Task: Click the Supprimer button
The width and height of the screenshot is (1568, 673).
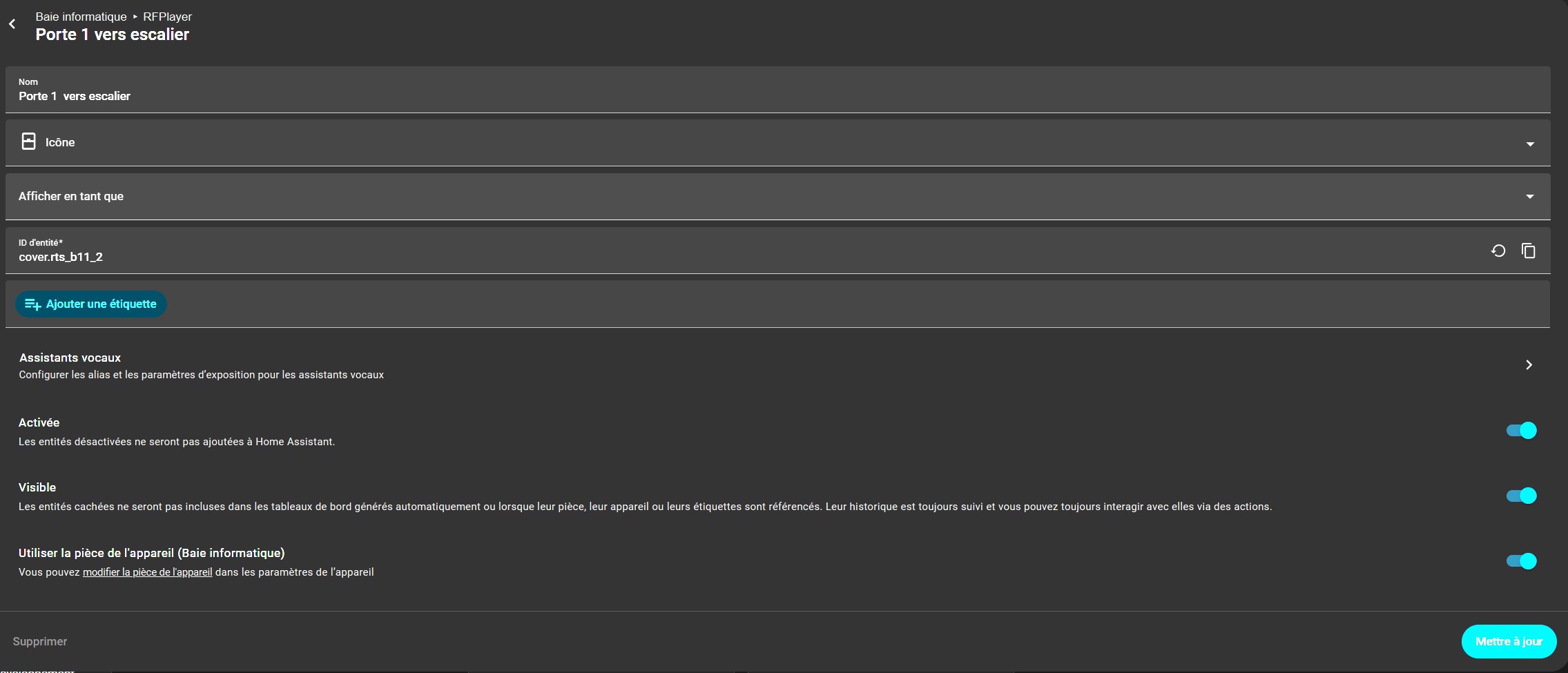Action: pyautogui.click(x=40, y=641)
